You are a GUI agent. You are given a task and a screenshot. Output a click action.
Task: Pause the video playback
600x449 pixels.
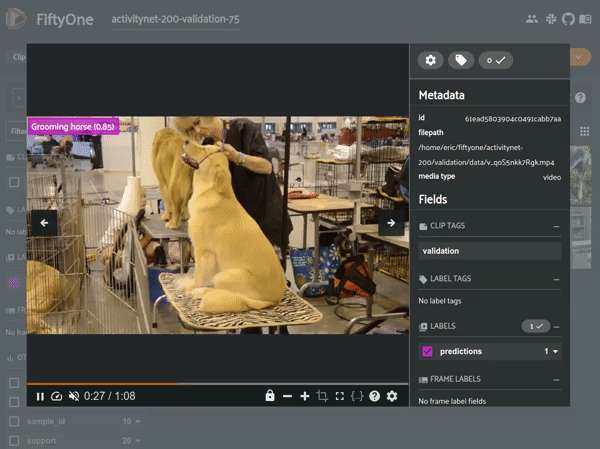40,397
